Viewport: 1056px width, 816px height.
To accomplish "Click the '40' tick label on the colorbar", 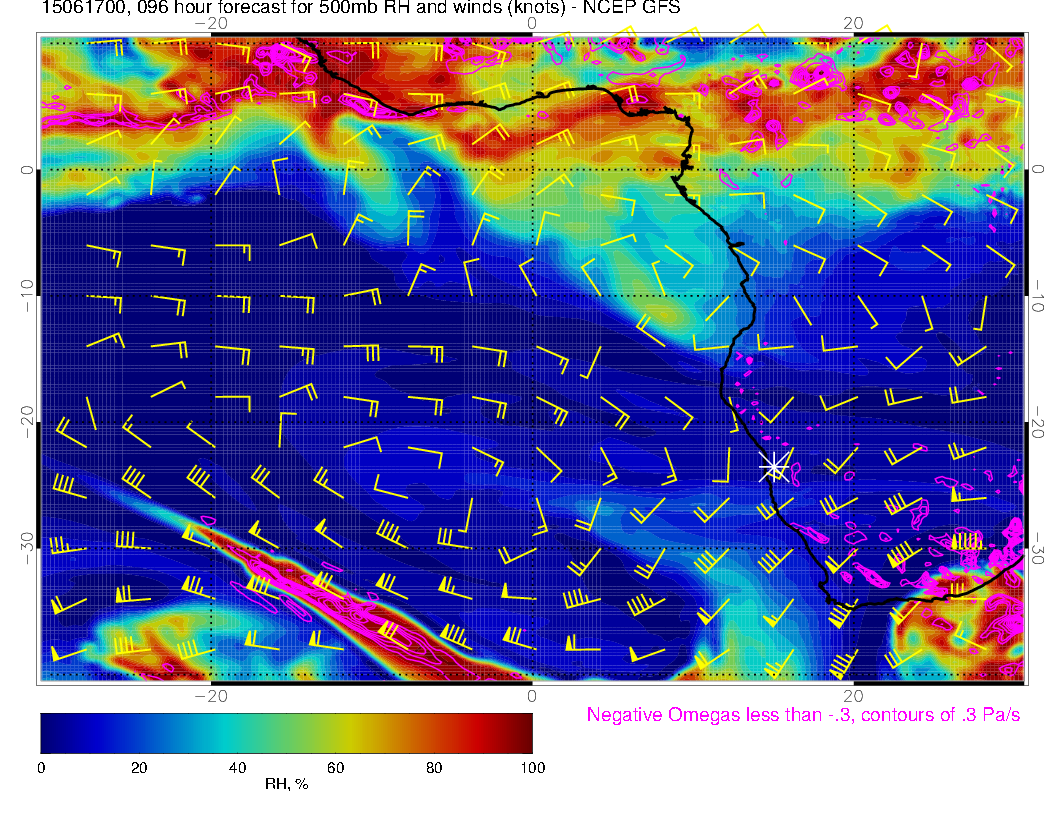I will pyautogui.click(x=237, y=768).
